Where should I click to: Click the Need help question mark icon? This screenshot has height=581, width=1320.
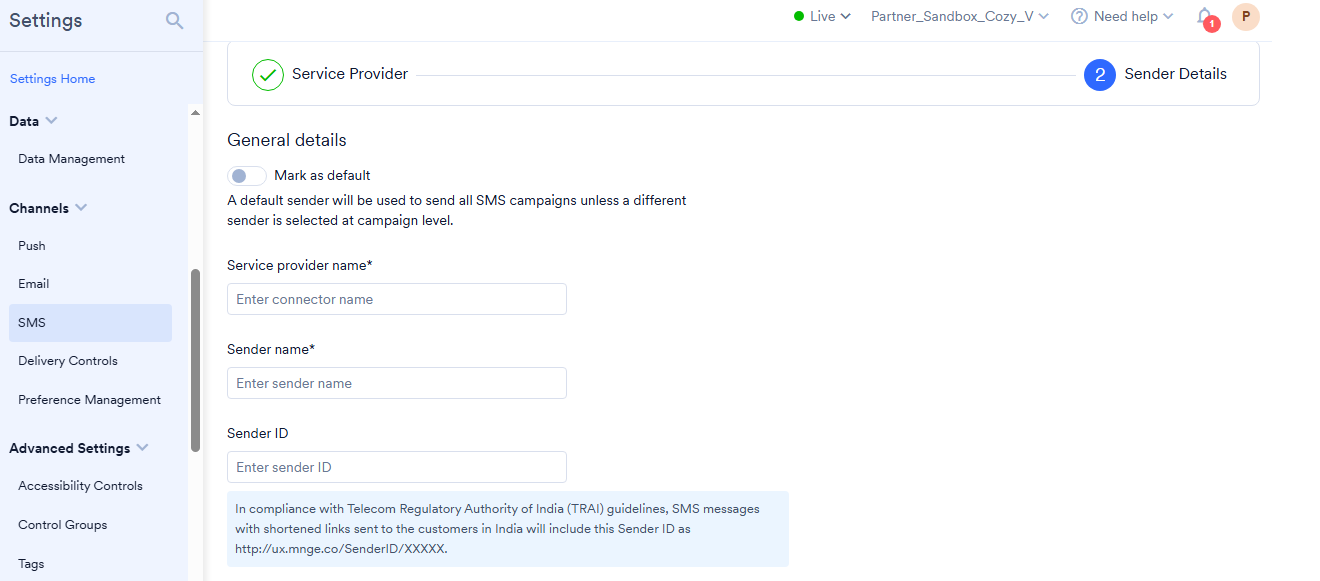click(1079, 17)
